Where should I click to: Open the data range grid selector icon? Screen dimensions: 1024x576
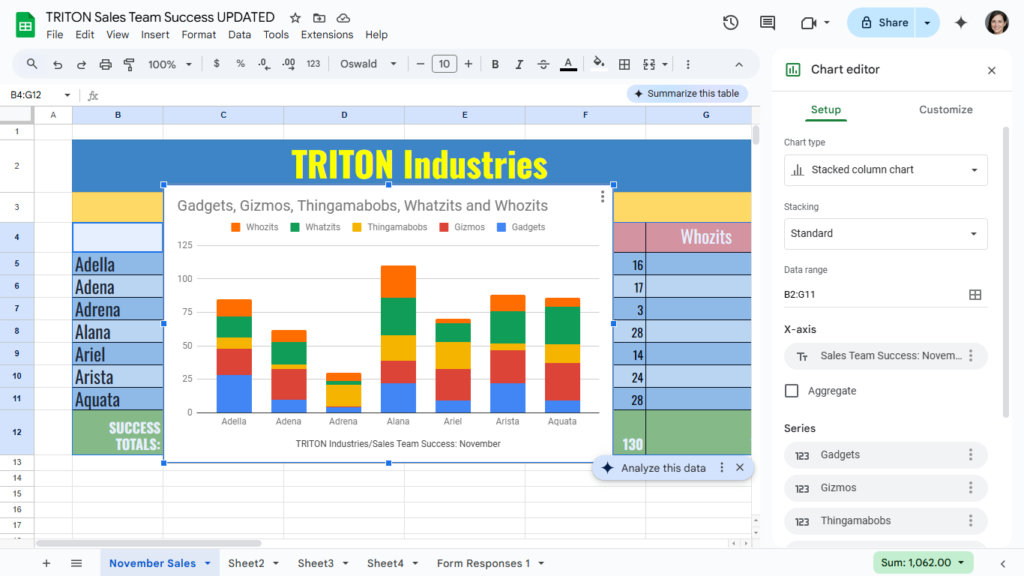click(975, 295)
